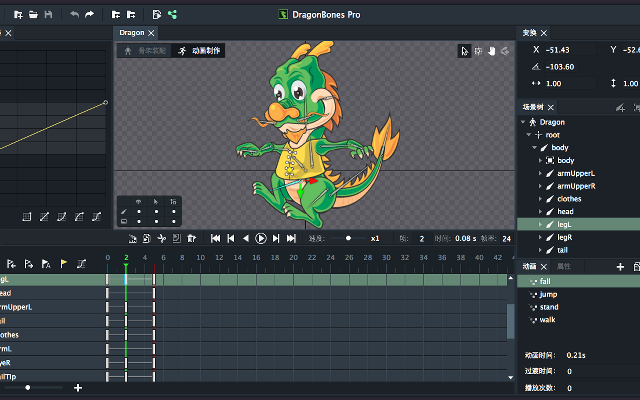Click the timeline zoom slider handle

coord(28,388)
